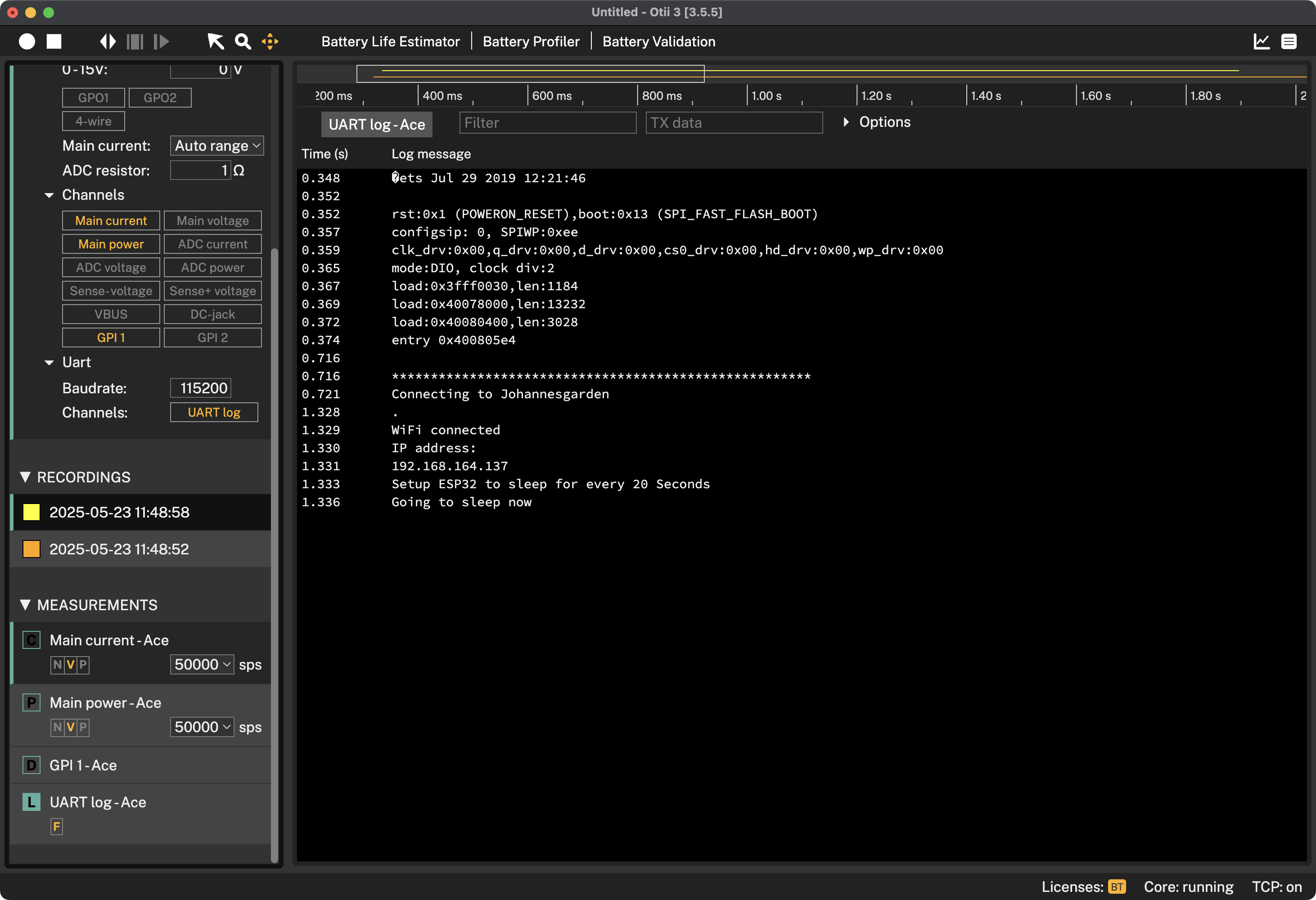The image size is (1316, 900).
Task: Expand the Options disclosure triangle
Action: click(846, 121)
